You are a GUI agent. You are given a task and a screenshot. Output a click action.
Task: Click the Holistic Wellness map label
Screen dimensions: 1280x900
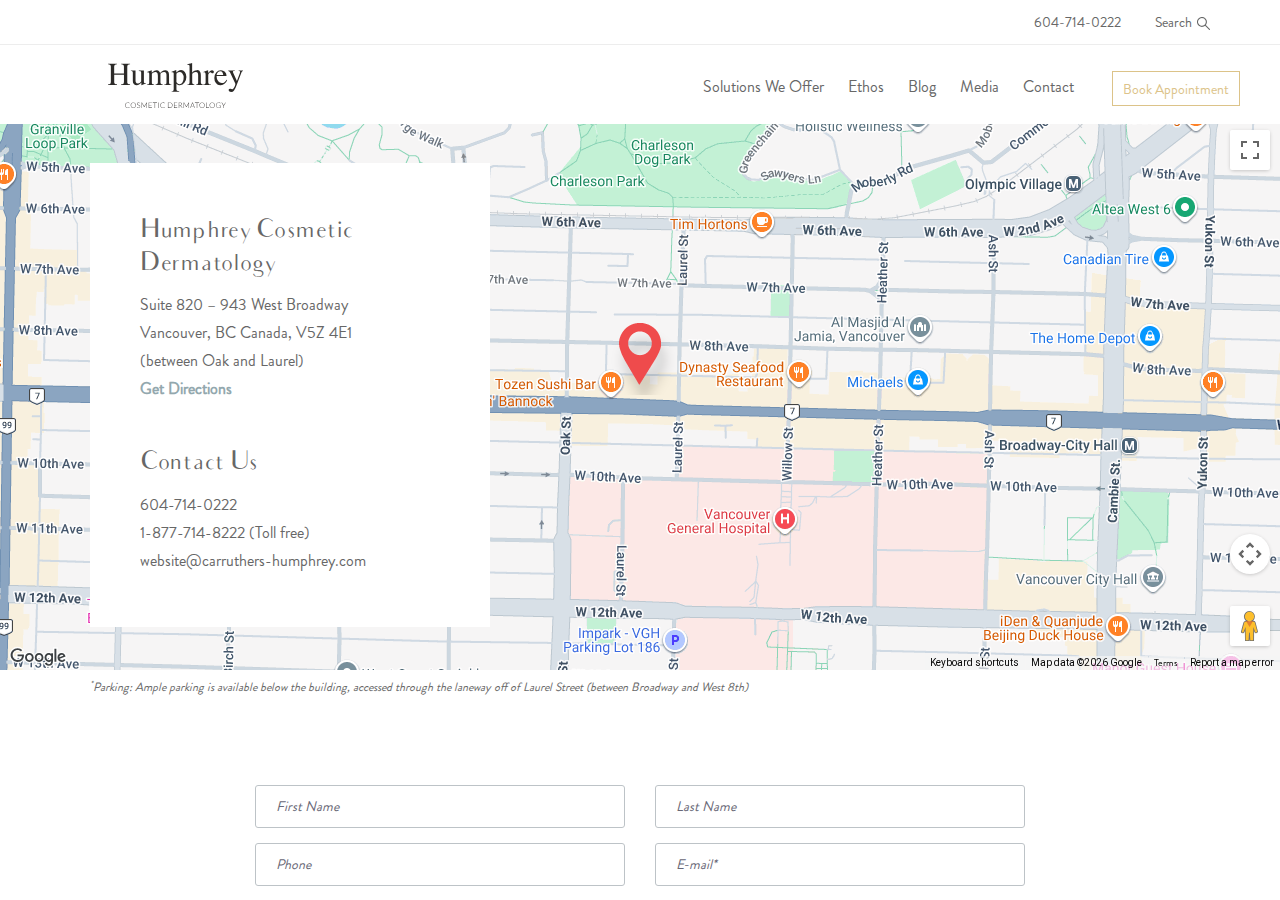(847, 127)
